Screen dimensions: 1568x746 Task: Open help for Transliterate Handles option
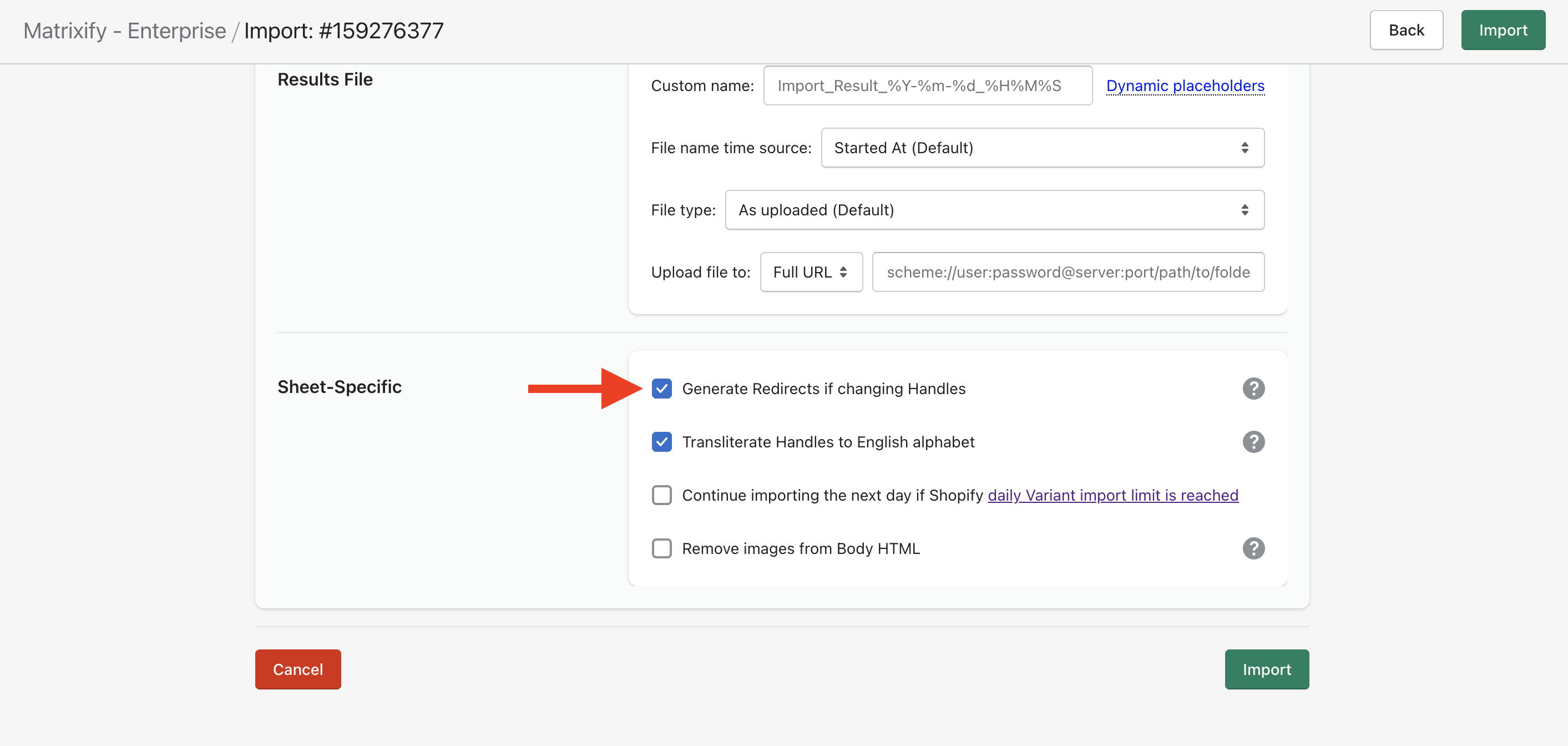(1253, 442)
